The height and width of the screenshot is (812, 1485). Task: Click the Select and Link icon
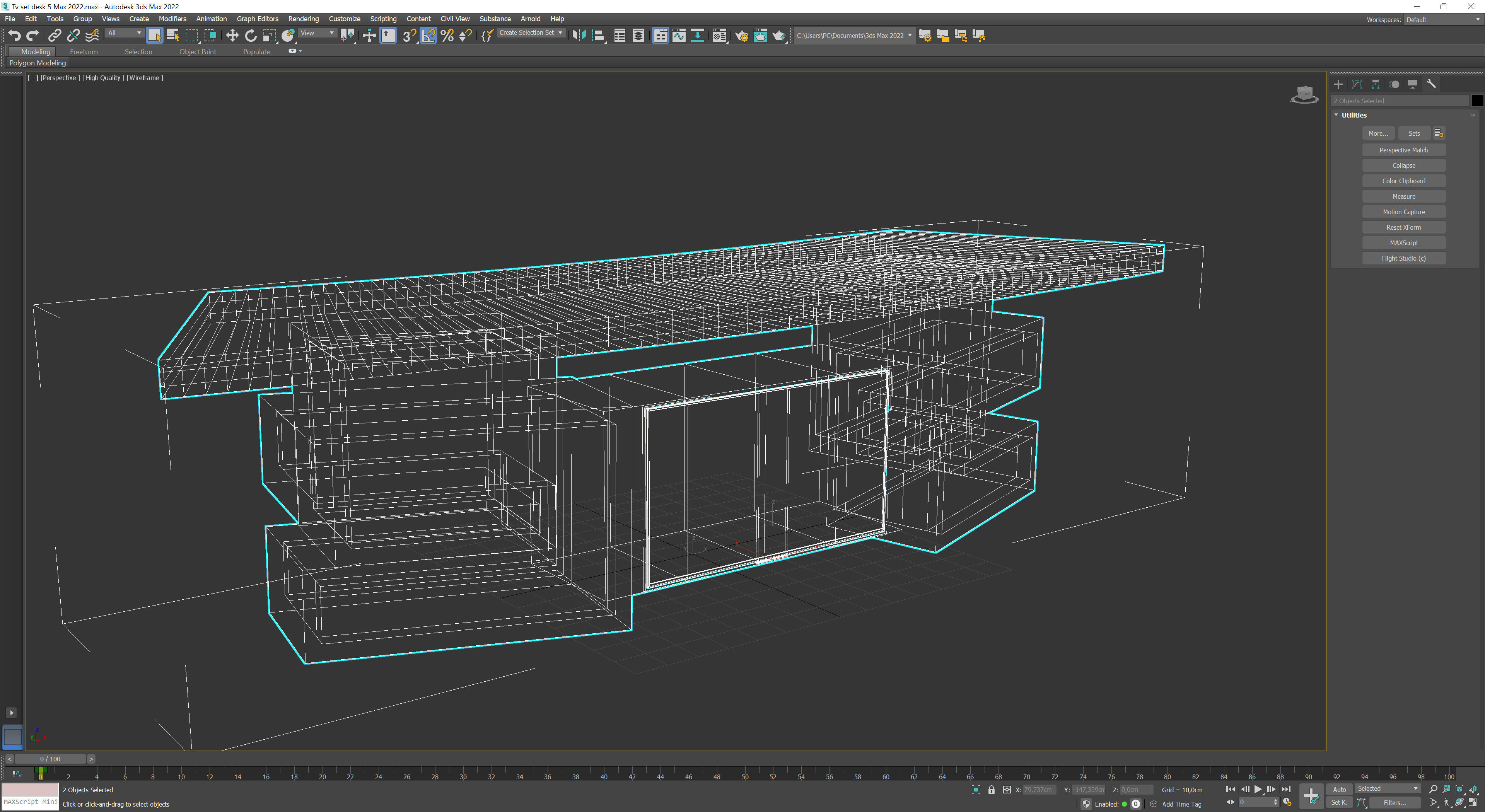tap(54, 36)
